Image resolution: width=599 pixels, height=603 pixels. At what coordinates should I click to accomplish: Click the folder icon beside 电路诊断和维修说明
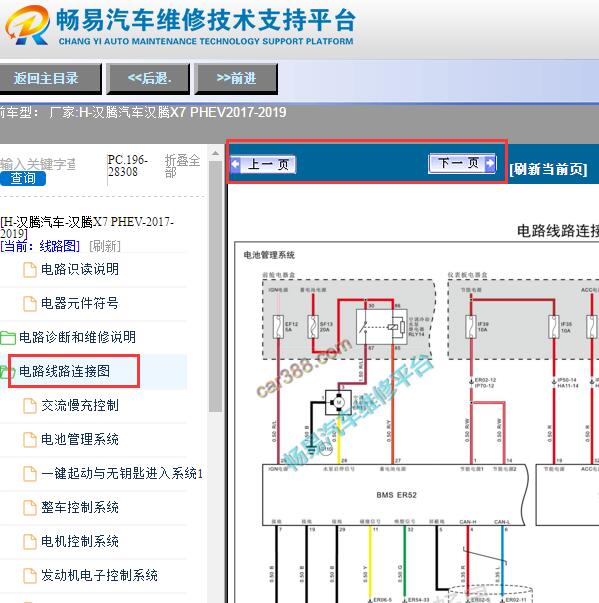click(x=8, y=338)
